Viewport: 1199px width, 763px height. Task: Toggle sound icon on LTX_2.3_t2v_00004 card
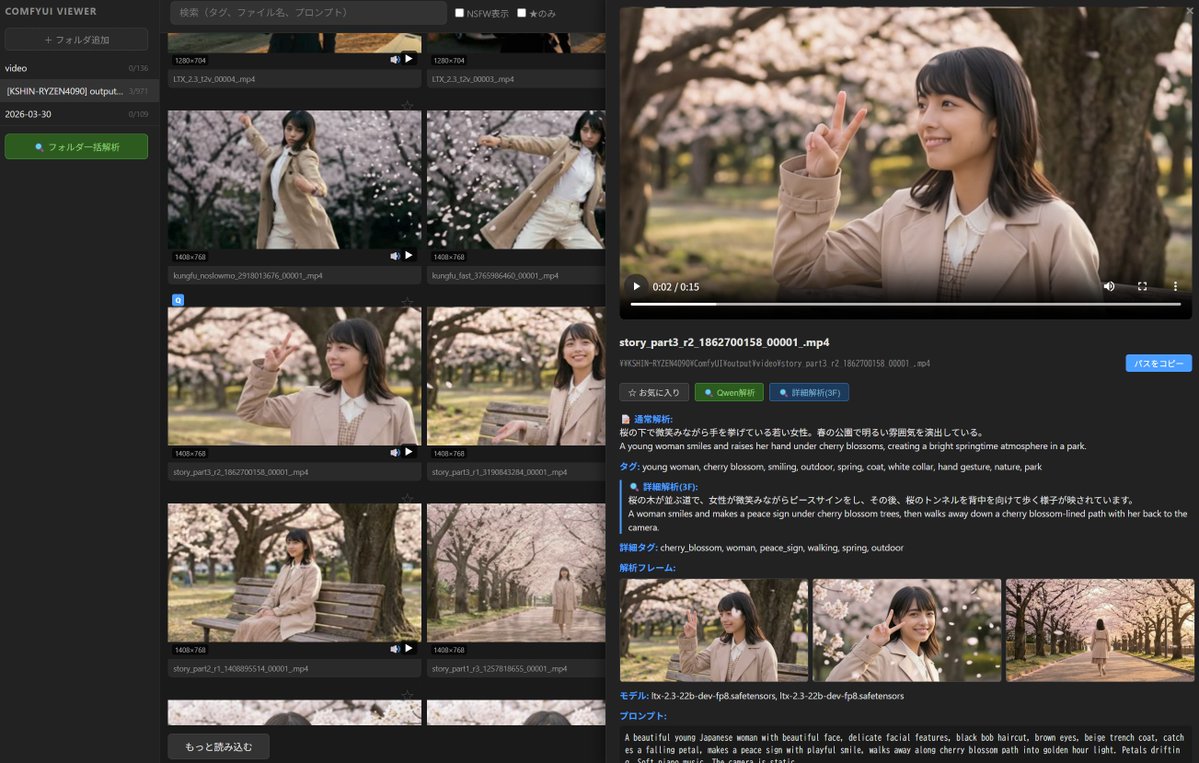[x=395, y=60]
